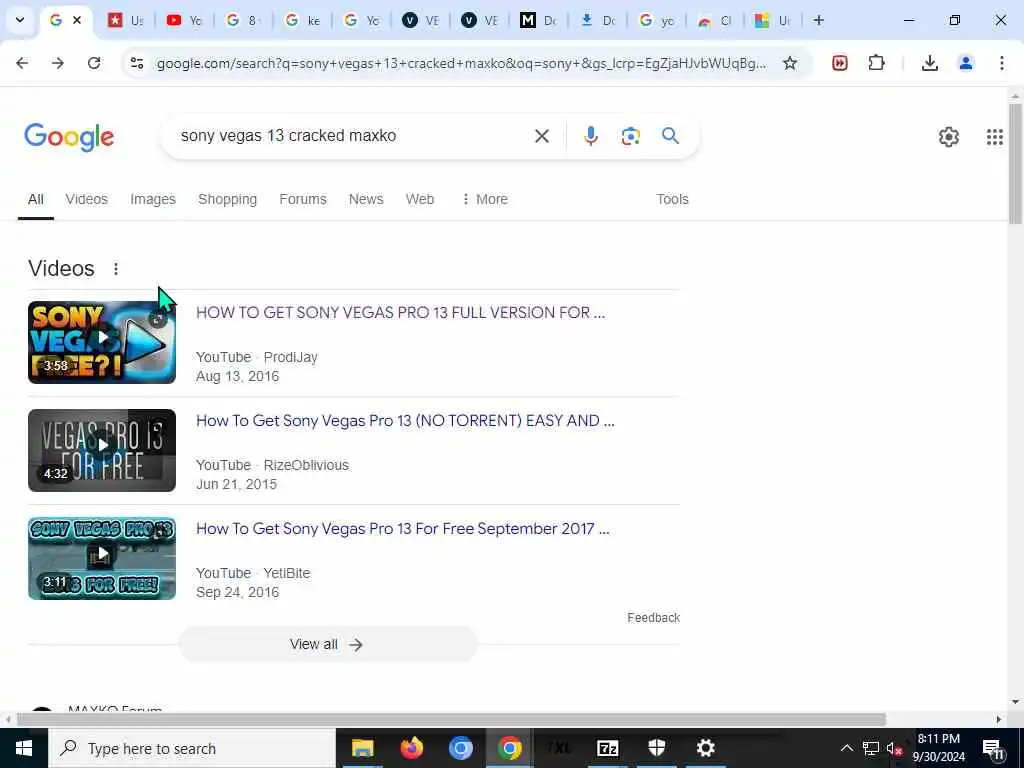Clear the search query with X

tap(541, 136)
